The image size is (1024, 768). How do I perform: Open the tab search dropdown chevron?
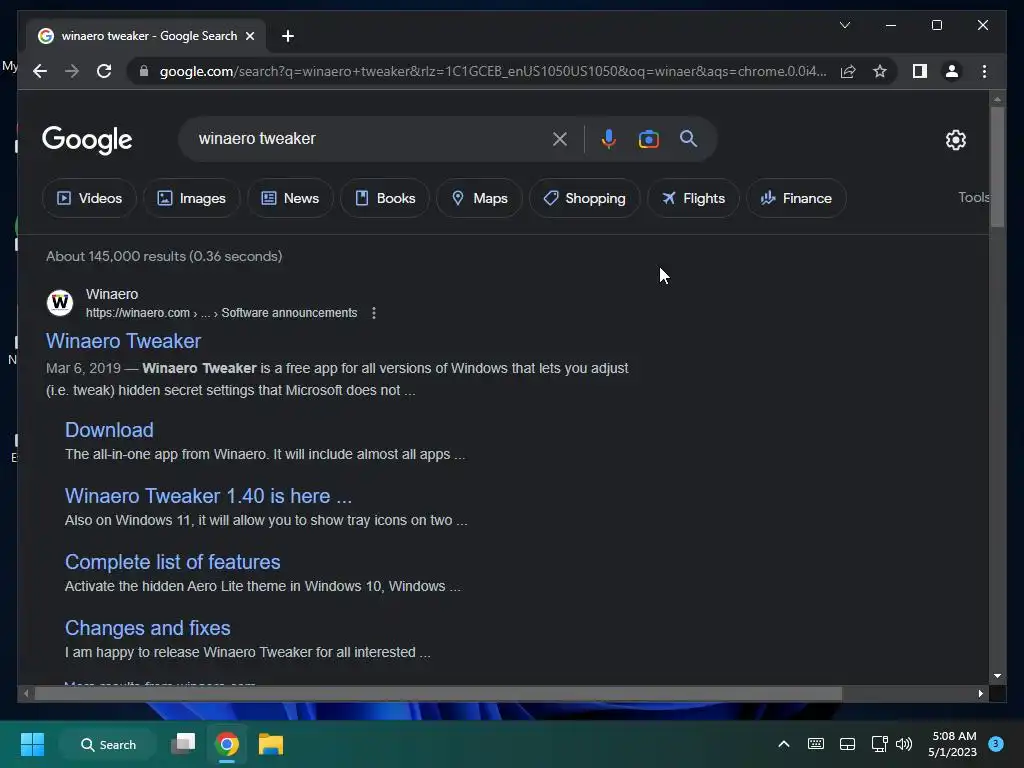pos(844,25)
